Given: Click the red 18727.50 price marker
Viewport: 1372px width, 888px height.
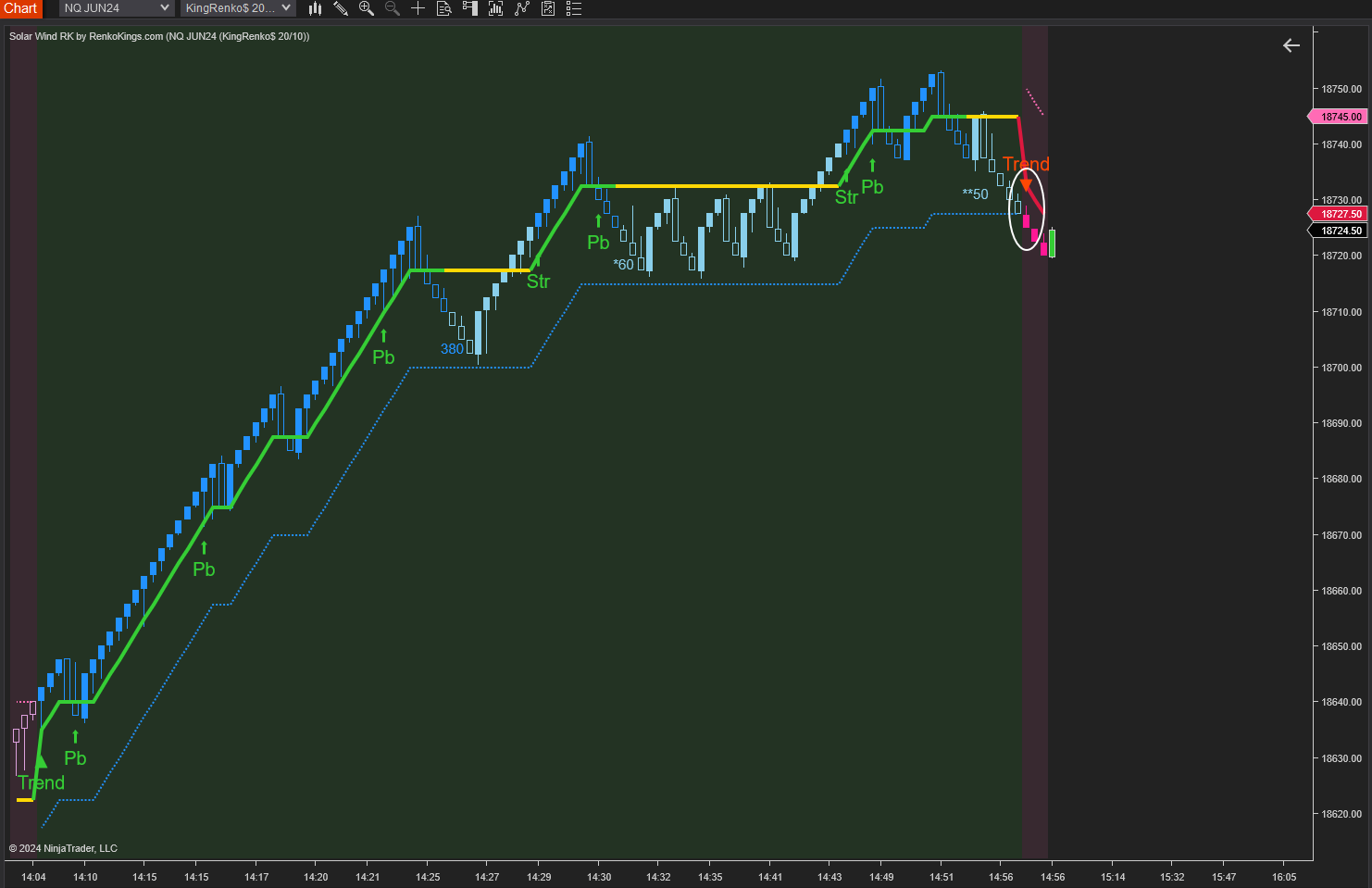Looking at the screenshot, I should (x=1340, y=214).
